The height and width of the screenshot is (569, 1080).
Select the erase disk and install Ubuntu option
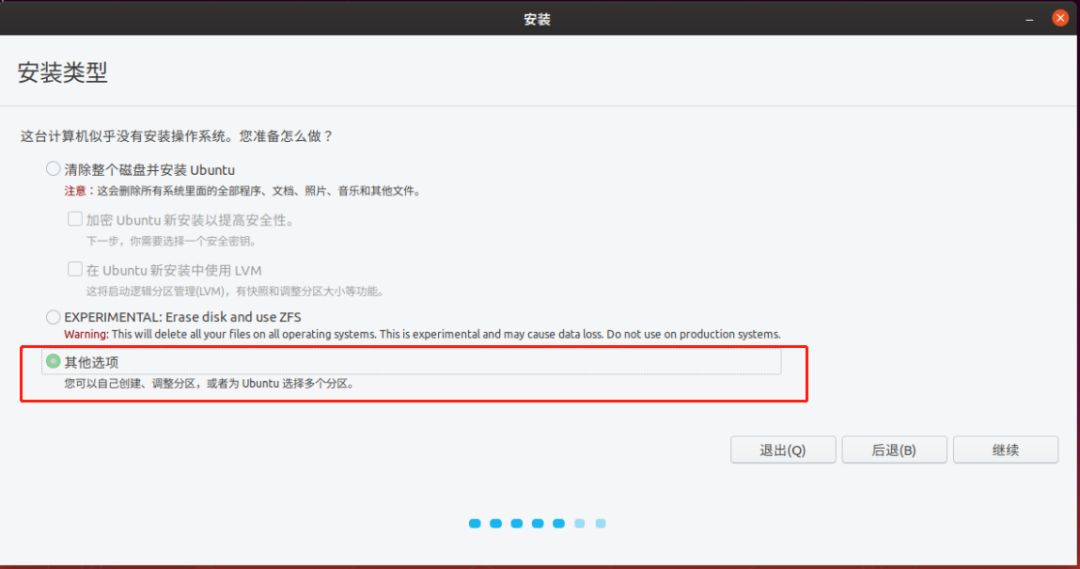click(x=53, y=169)
